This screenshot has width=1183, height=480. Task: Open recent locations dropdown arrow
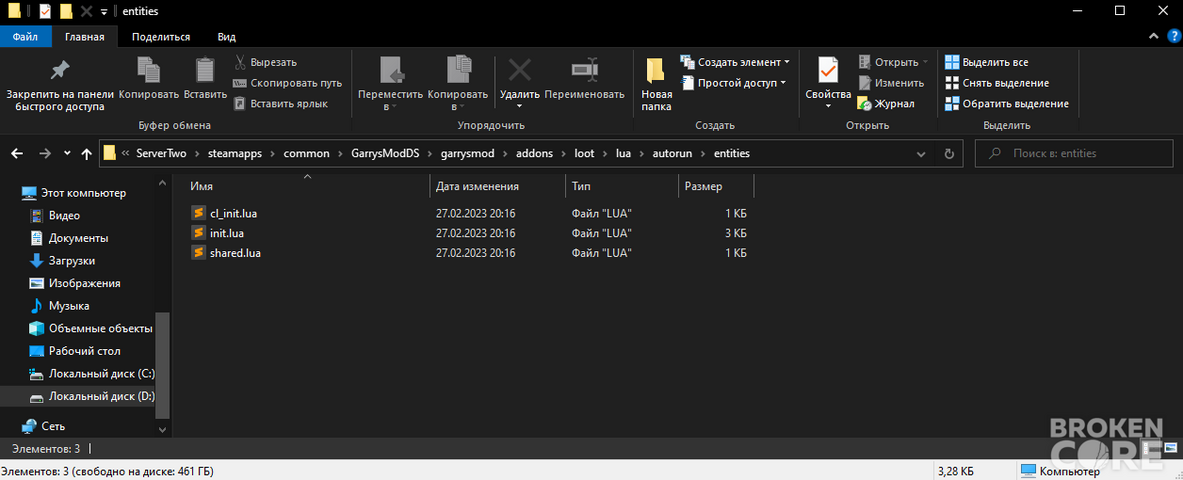coord(67,153)
